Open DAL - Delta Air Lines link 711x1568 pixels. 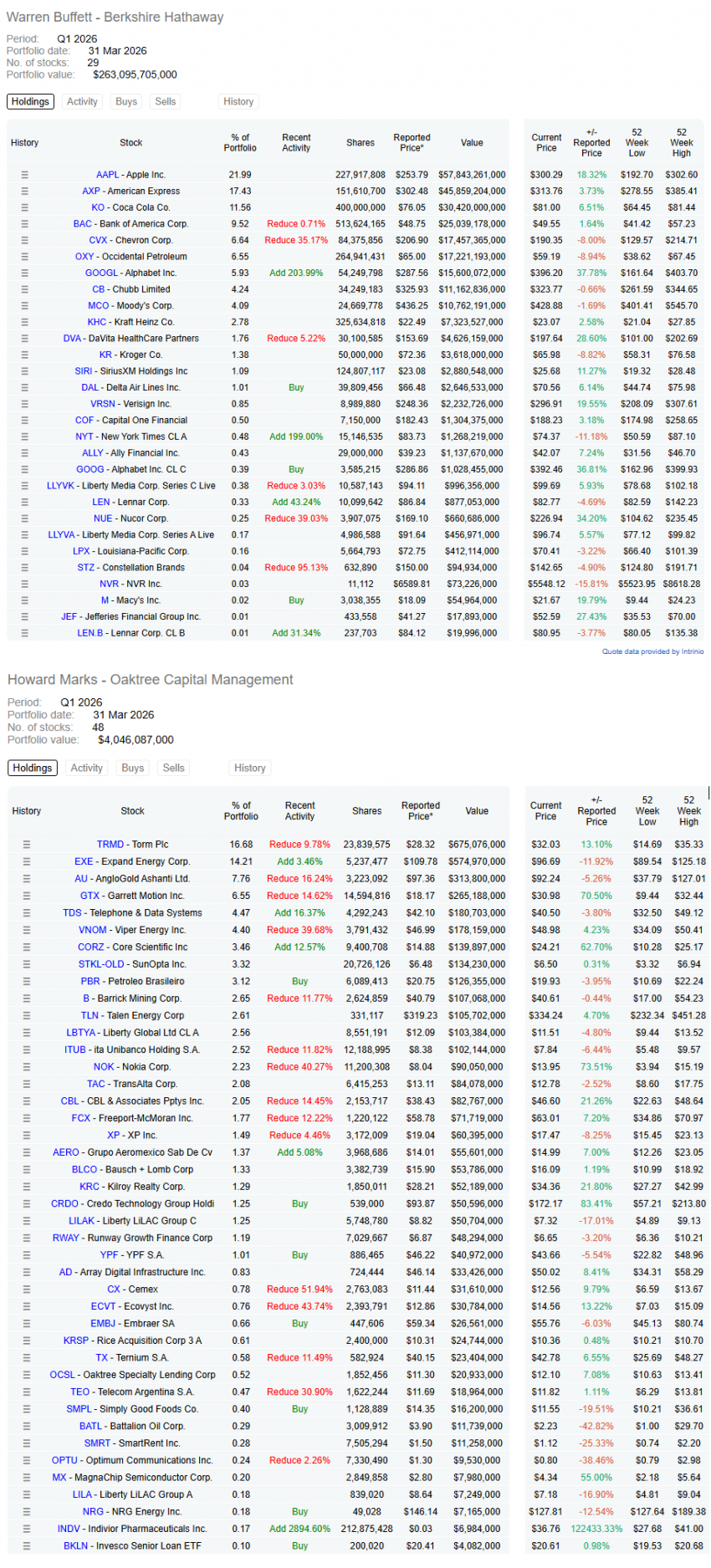point(130,388)
